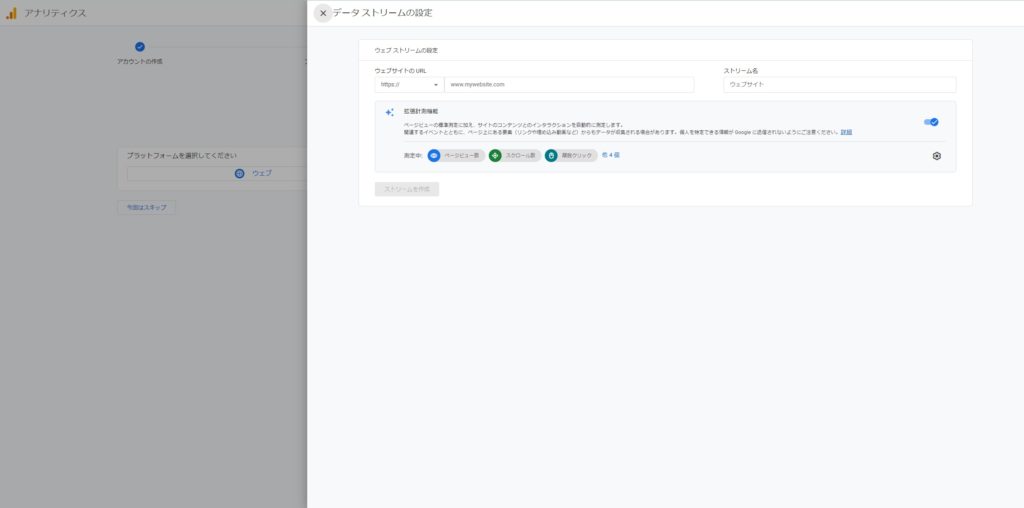
Task: Click the teal outbound click mouse icon
Action: click(551, 155)
